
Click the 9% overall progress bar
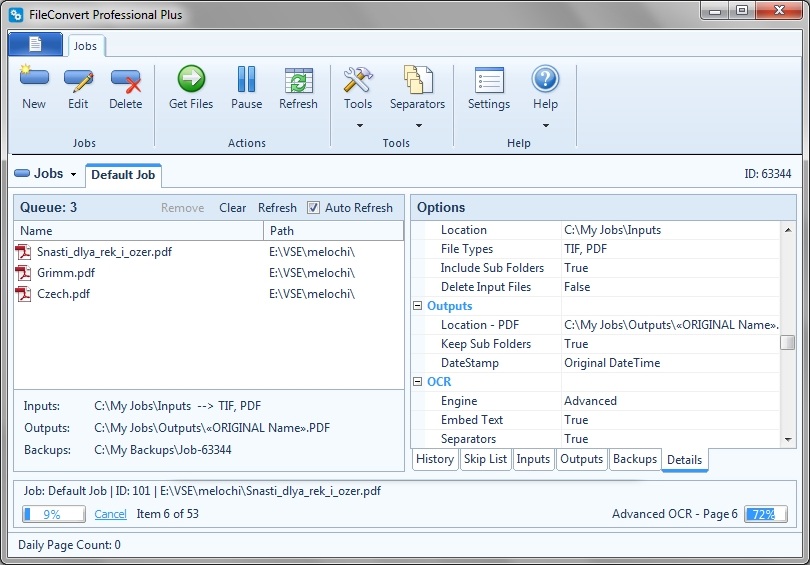click(x=54, y=514)
